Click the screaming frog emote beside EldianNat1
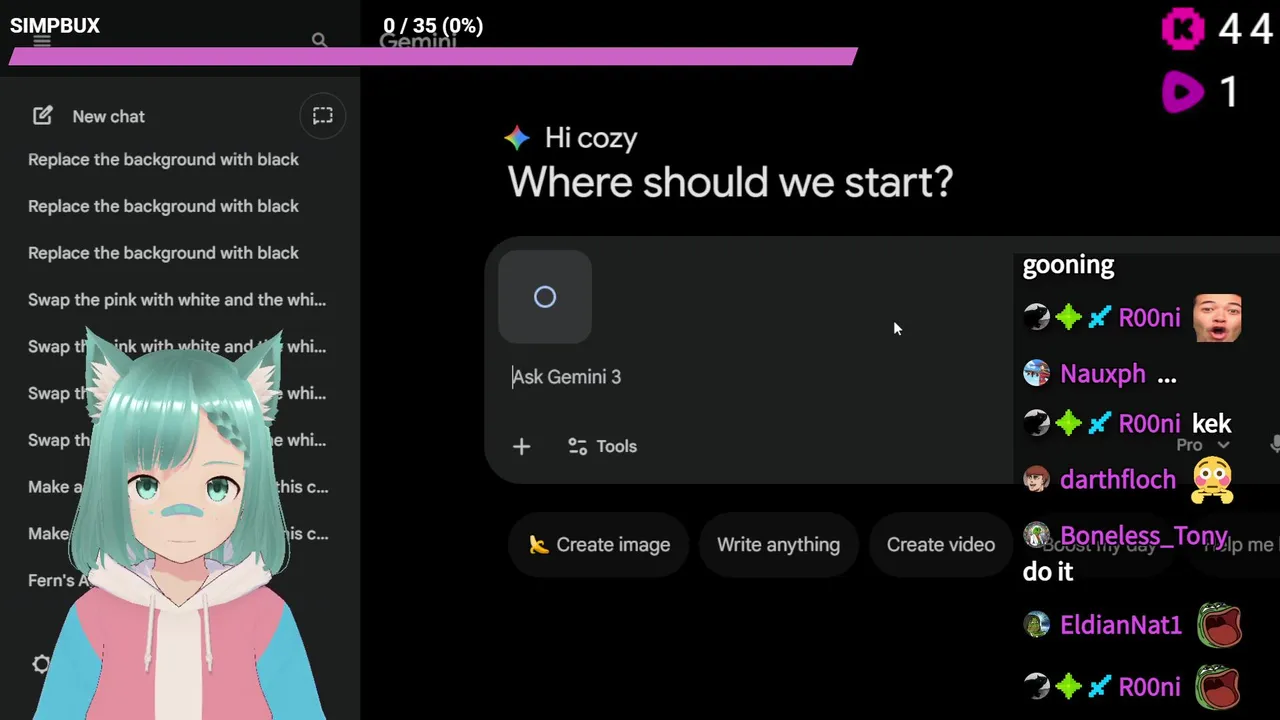The image size is (1280, 720). (x=1218, y=626)
